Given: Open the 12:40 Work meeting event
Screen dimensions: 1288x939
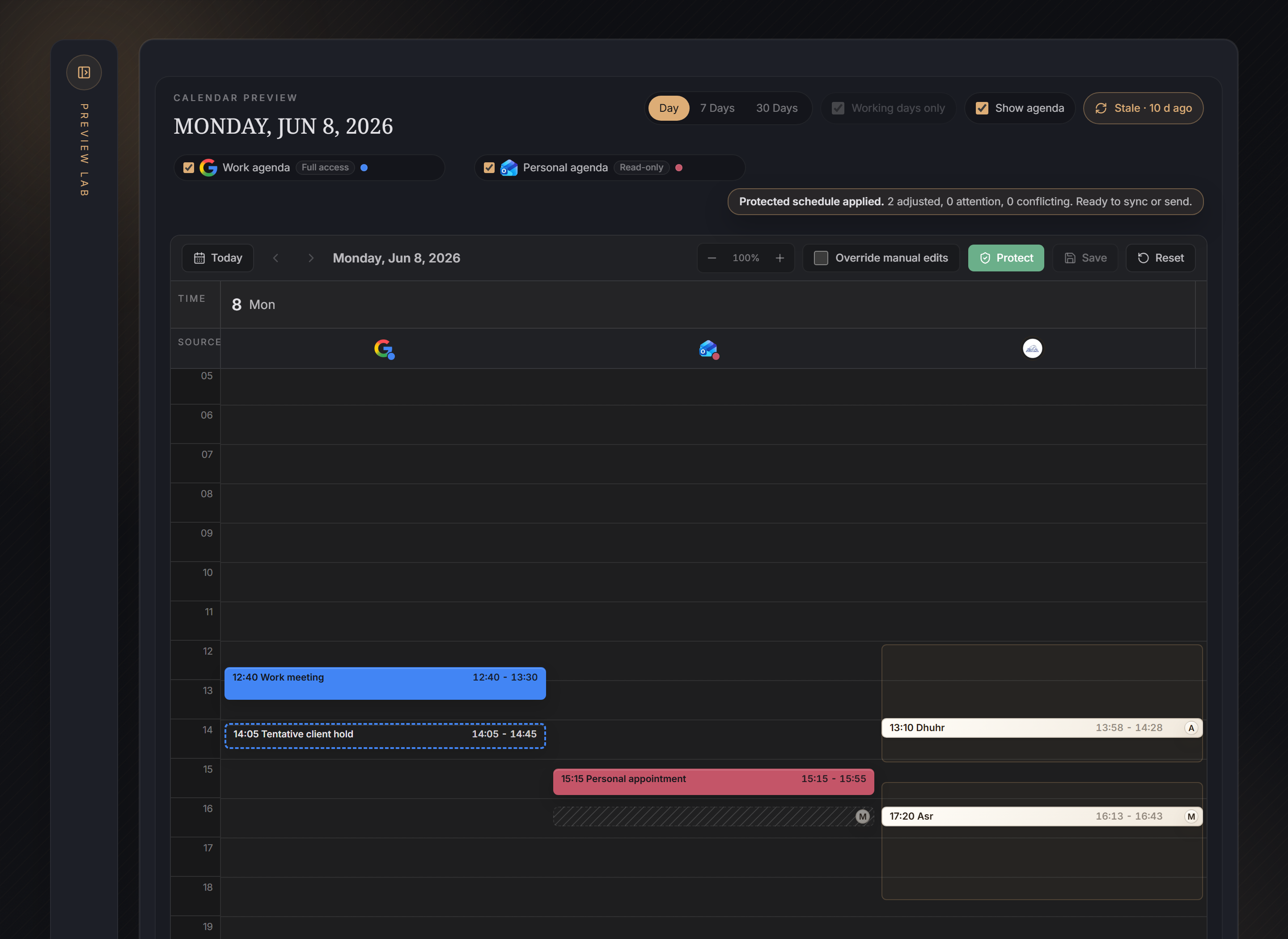Looking at the screenshot, I should point(385,683).
